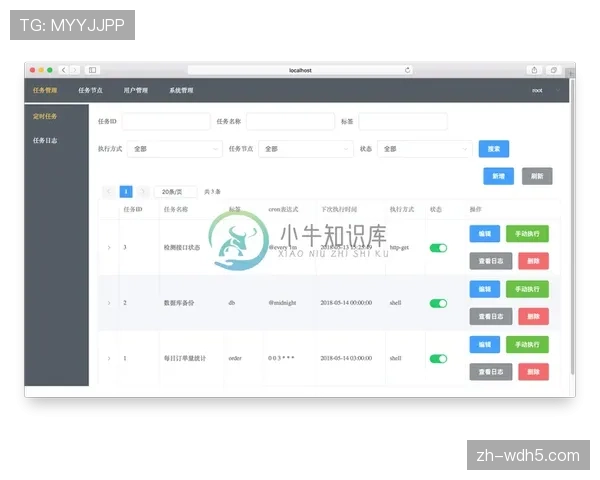
Task: Click 编辑 for task 检测接口状态
Action: point(484,234)
